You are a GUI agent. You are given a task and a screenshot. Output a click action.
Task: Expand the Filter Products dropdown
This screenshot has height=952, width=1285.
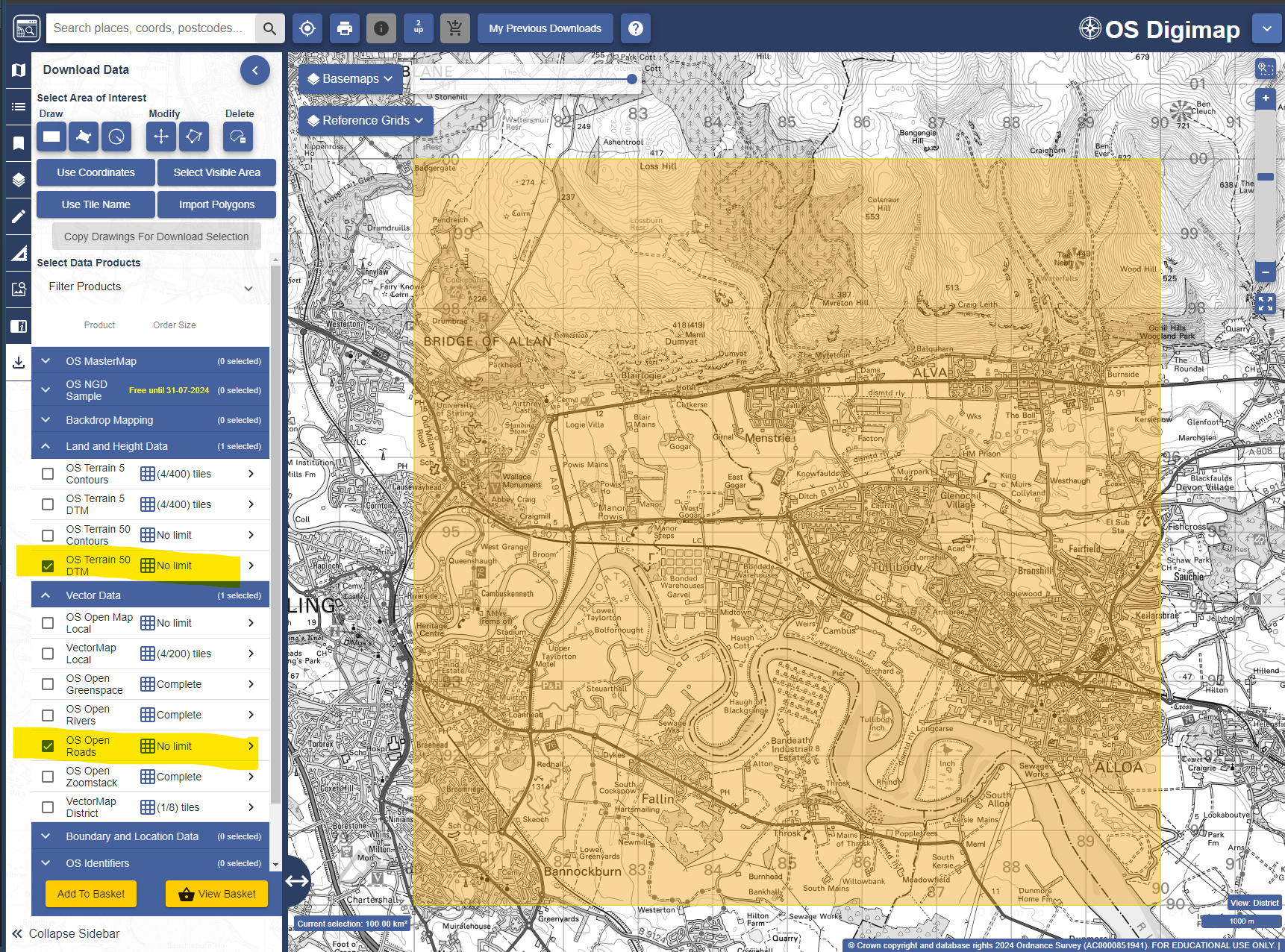click(151, 287)
